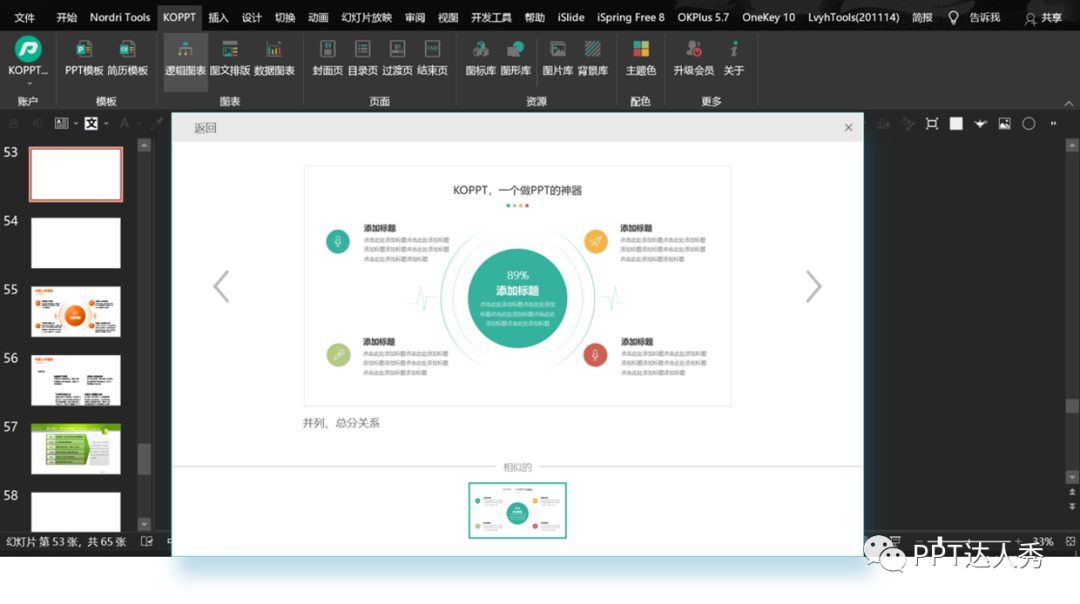Select slide 55 thumbnail
This screenshot has width=1080, height=604.
tap(76, 311)
